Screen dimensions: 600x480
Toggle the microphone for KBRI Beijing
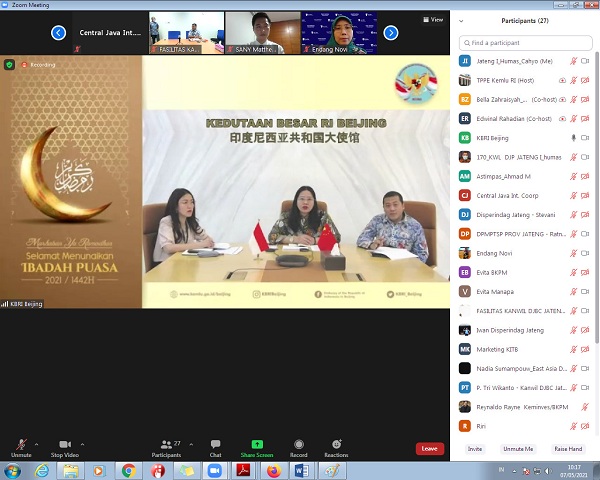pyautogui.click(x=573, y=137)
